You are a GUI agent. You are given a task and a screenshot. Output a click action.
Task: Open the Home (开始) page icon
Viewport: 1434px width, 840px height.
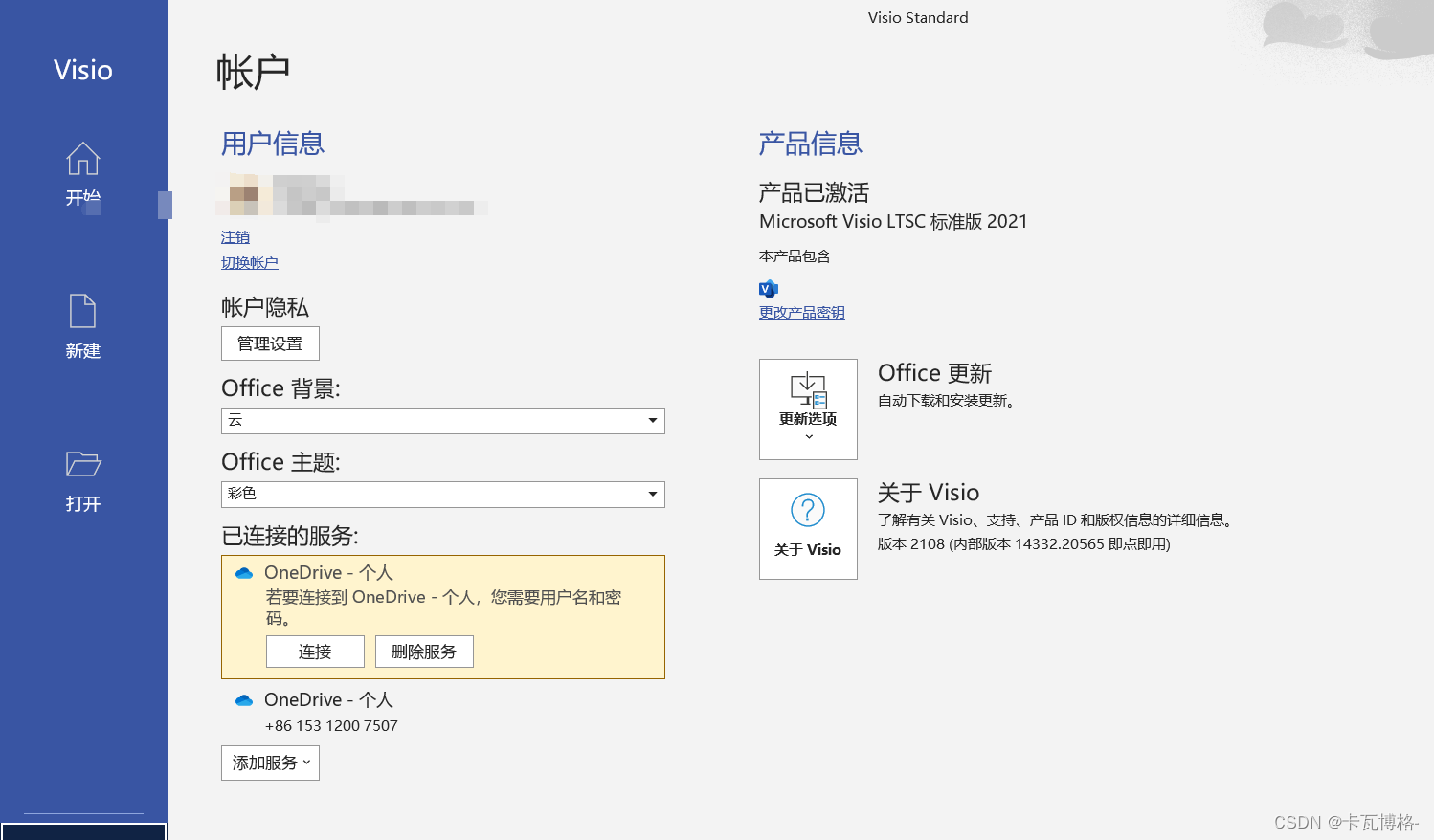coord(83,159)
